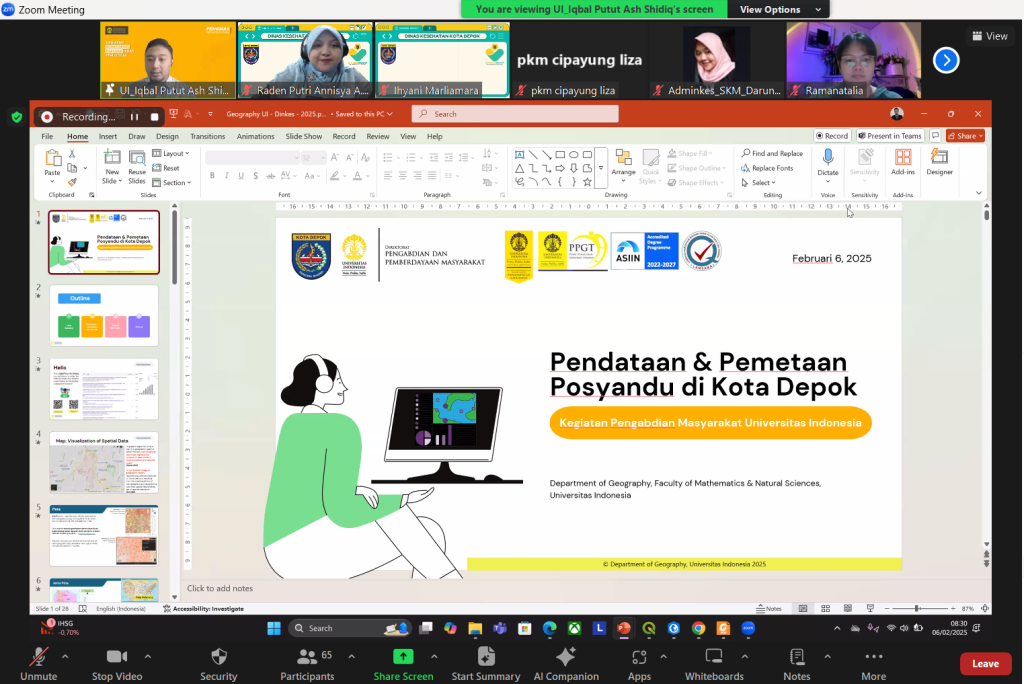This screenshot has width=1024, height=684.
Task: Click the Unmute microphone icon
Action: [x=39, y=657]
